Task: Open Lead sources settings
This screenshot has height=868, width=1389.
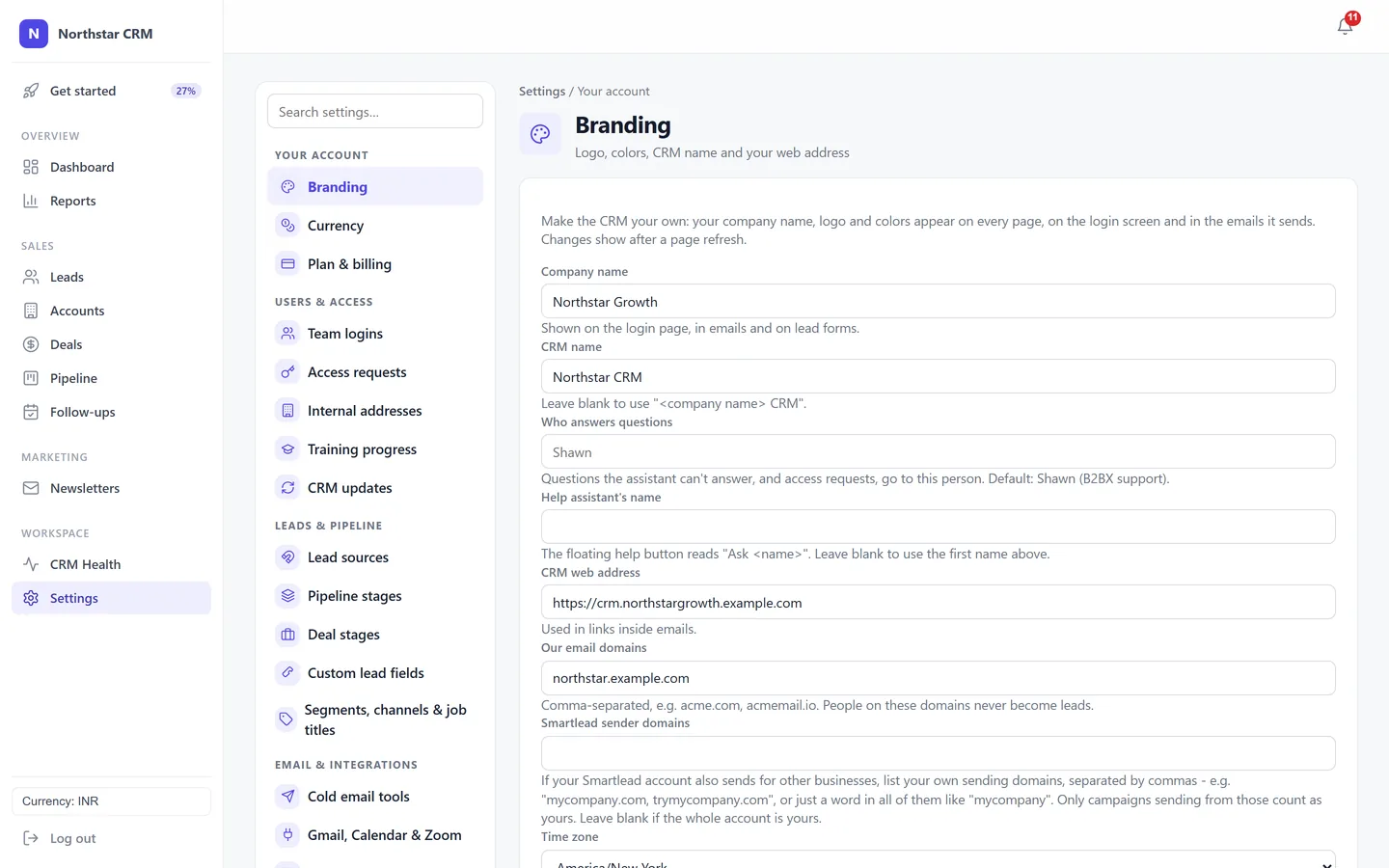Action: [x=375, y=557]
